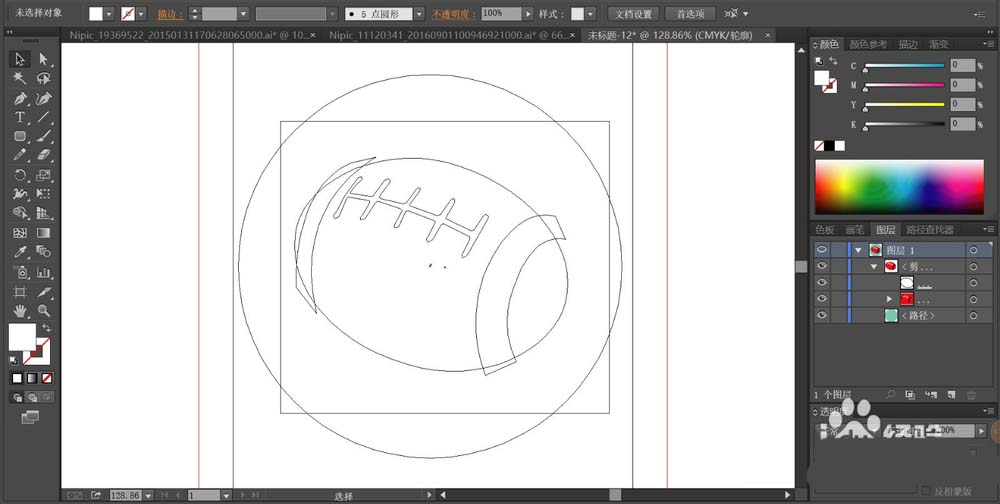Select the Pen tool
Image resolution: width=1000 pixels, height=504 pixels.
[x=20, y=98]
